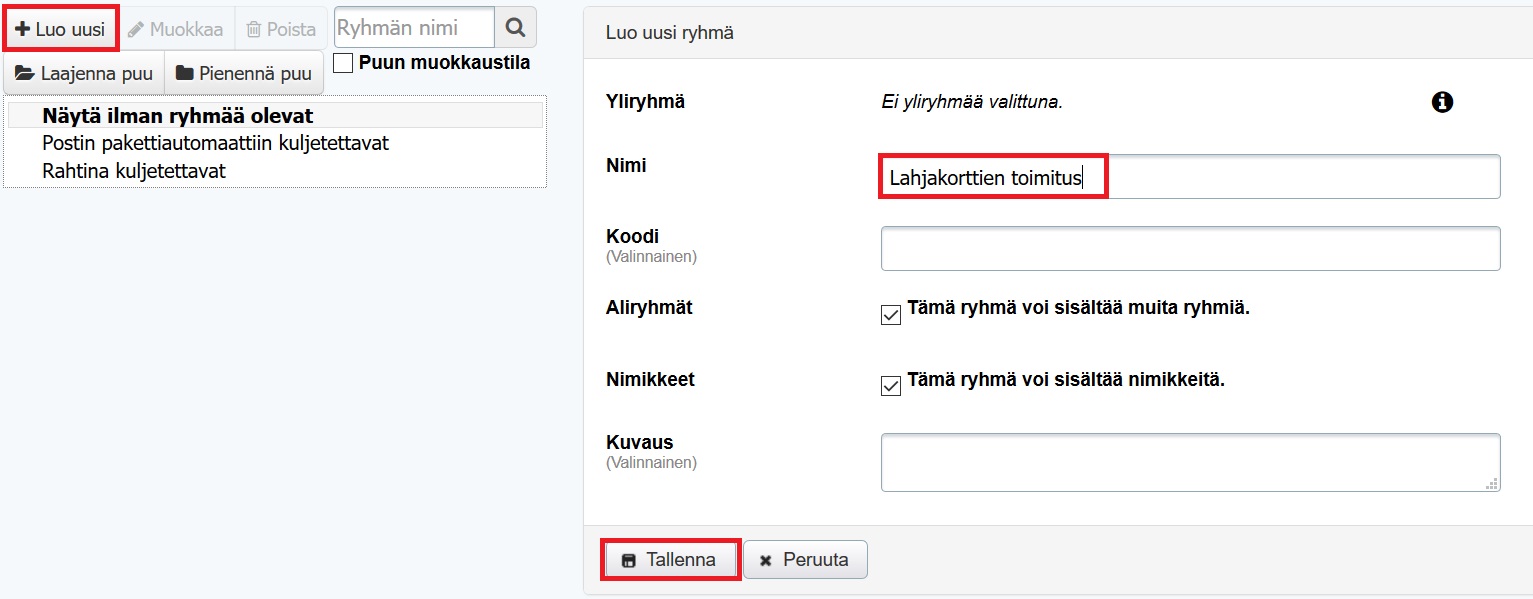Save the group with Tallenna
This screenshot has width=1533, height=599.
(670, 560)
